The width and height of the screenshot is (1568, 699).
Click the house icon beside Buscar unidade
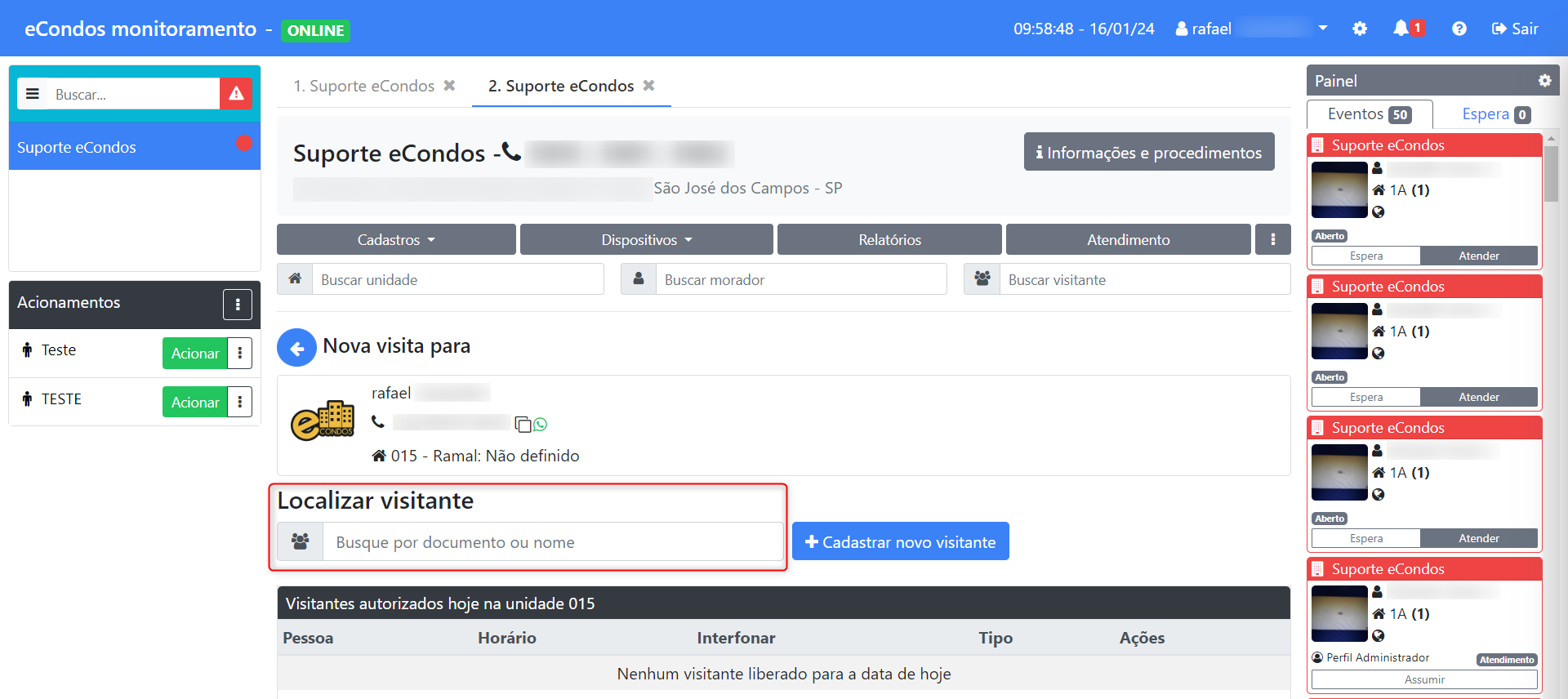295,279
